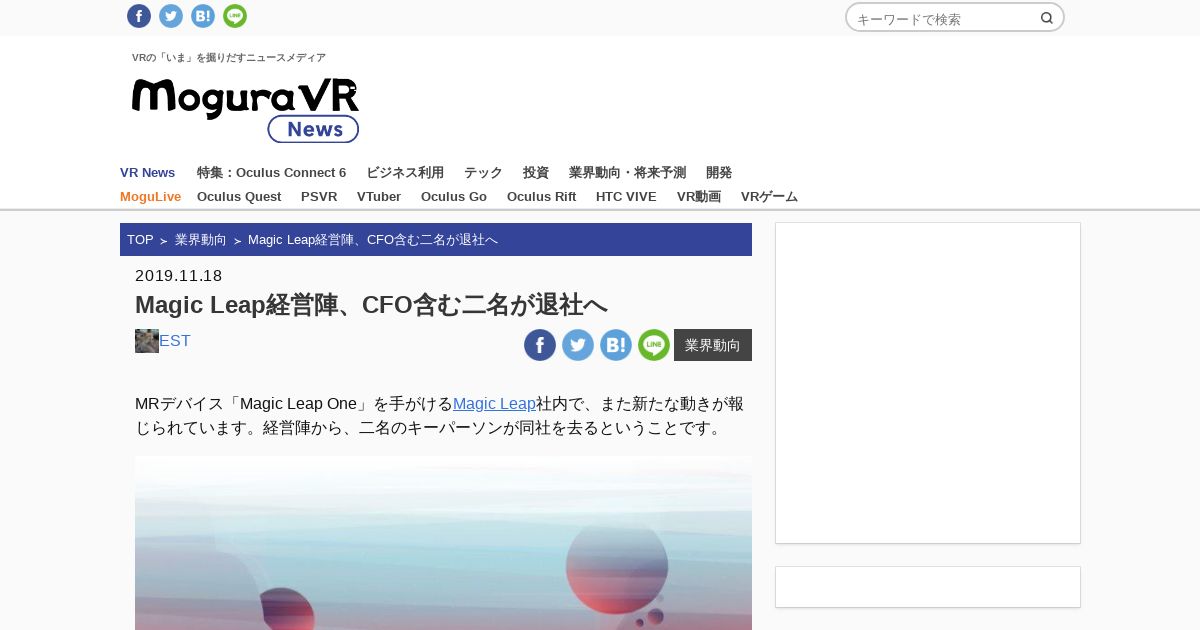Open the 投資 menu item
1200x630 pixels.
(x=536, y=172)
